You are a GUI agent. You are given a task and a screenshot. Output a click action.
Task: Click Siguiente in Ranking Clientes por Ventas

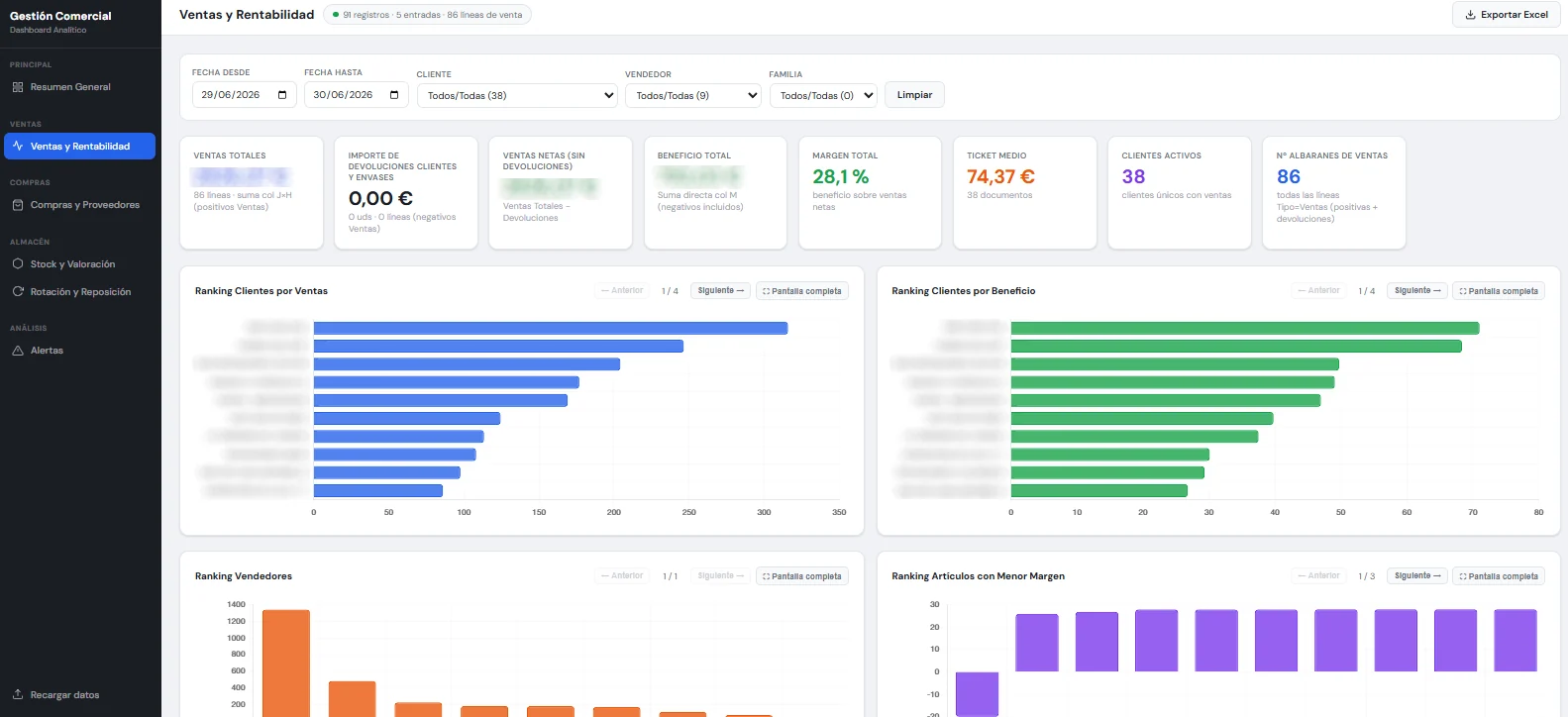[720, 291]
